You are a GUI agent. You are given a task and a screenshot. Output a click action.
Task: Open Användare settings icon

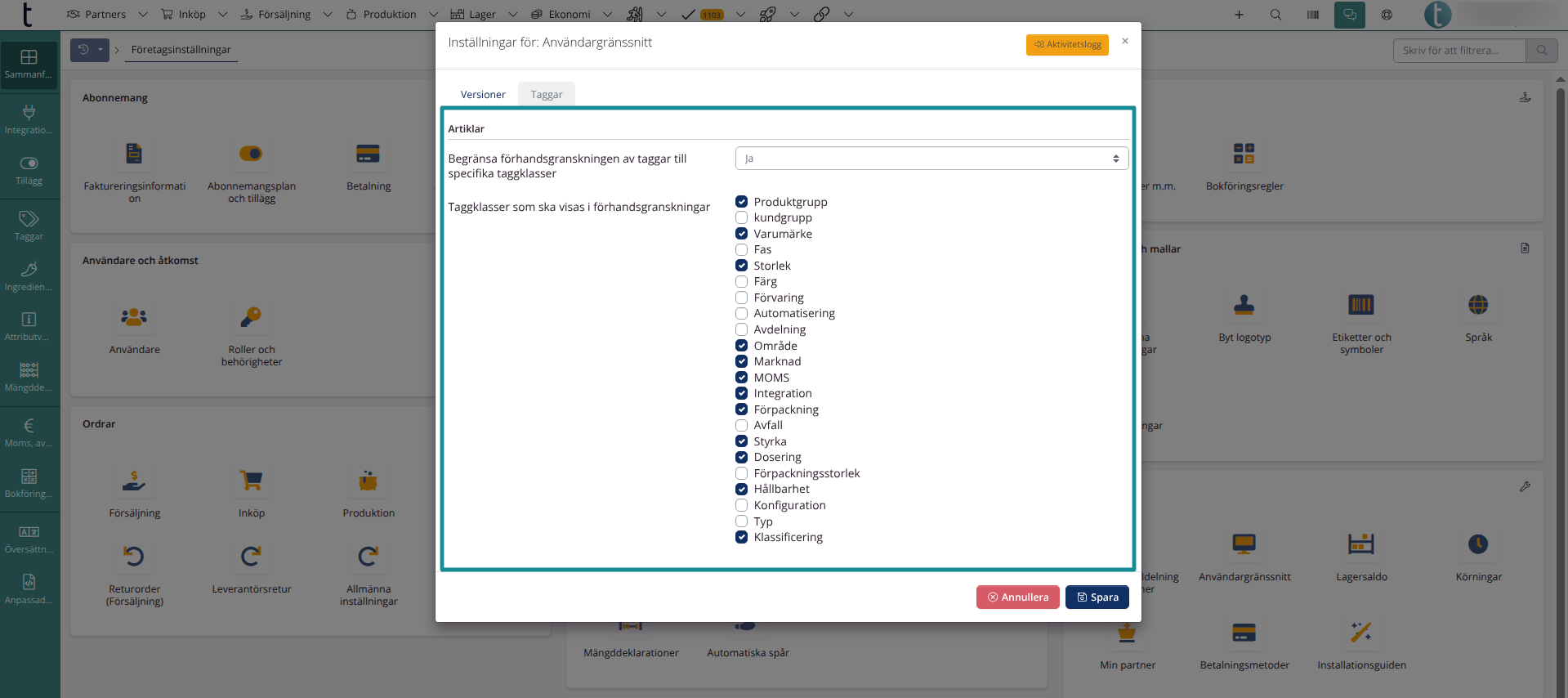[134, 317]
